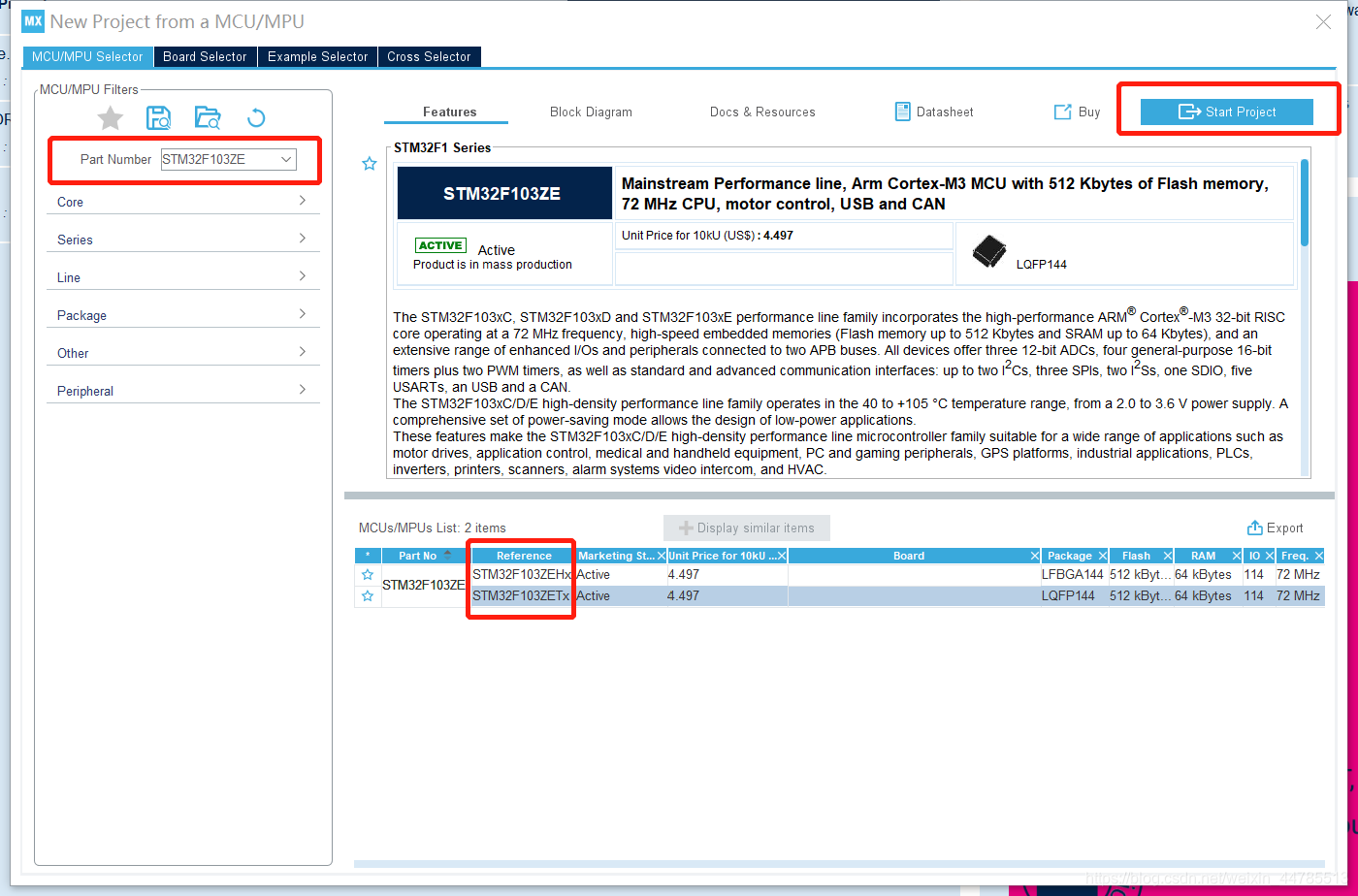Sort by Part No column header
Image resolution: width=1358 pixels, height=896 pixels.
[x=424, y=556]
